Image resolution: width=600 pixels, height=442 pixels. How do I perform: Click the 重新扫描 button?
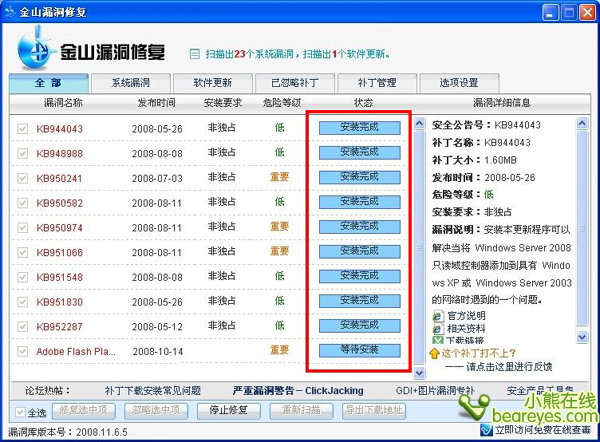pyautogui.click(x=301, y=411)
